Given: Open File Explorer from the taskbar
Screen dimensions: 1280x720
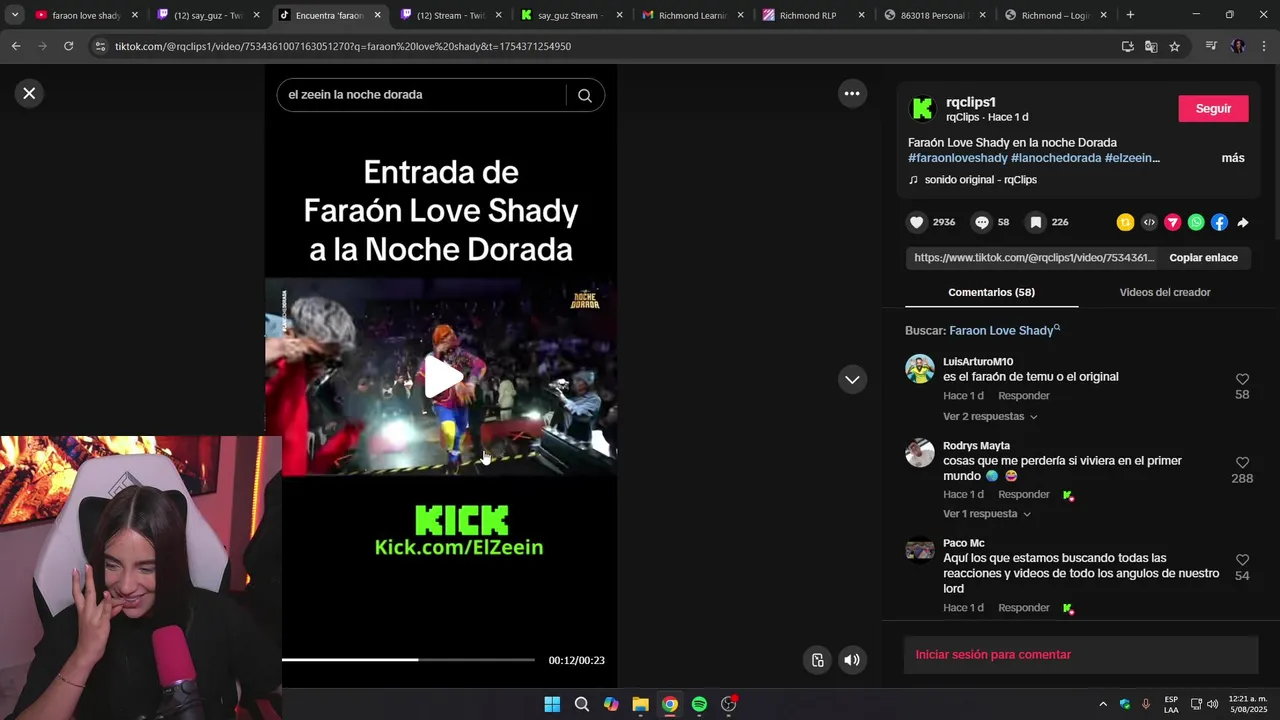Looking at the screenshot, I should point(640,704).
